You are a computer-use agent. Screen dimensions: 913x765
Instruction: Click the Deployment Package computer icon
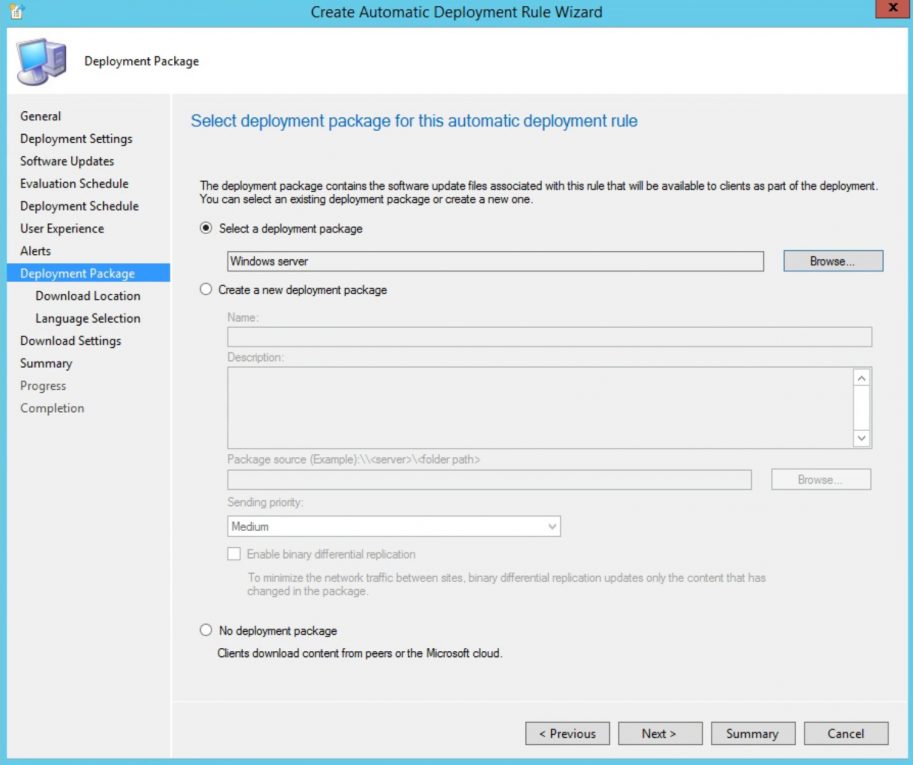click(x=39, y=60)
